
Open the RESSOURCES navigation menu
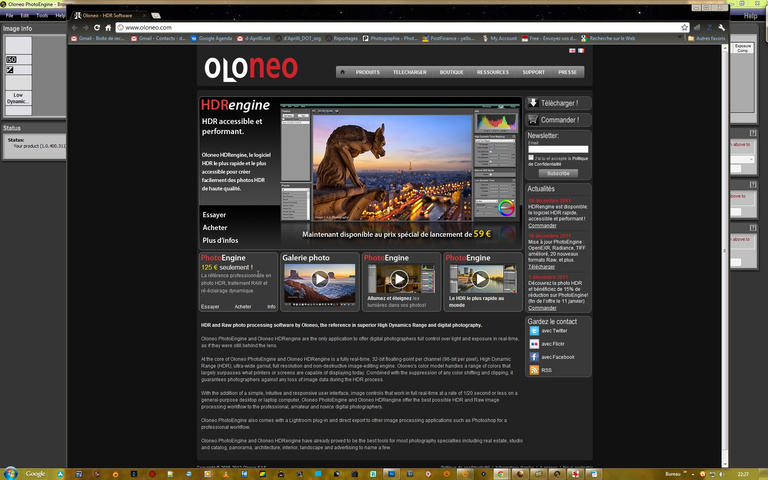(493, 72)
